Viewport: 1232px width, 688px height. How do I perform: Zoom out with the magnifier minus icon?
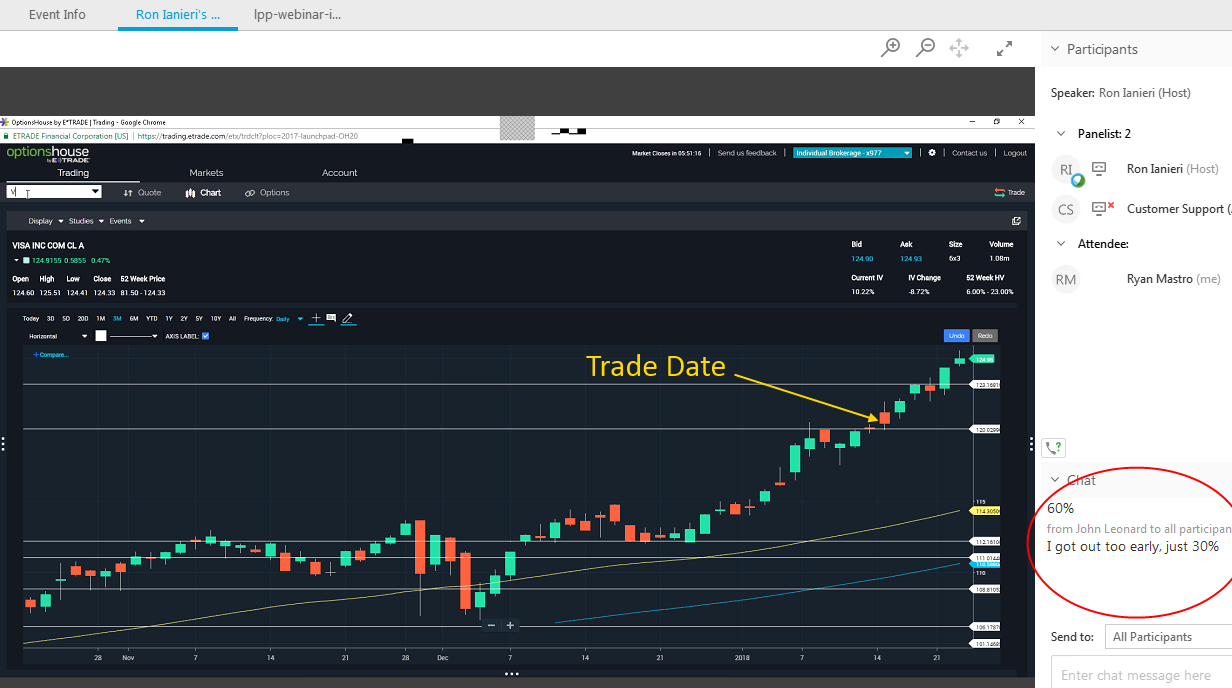(926, 47)
